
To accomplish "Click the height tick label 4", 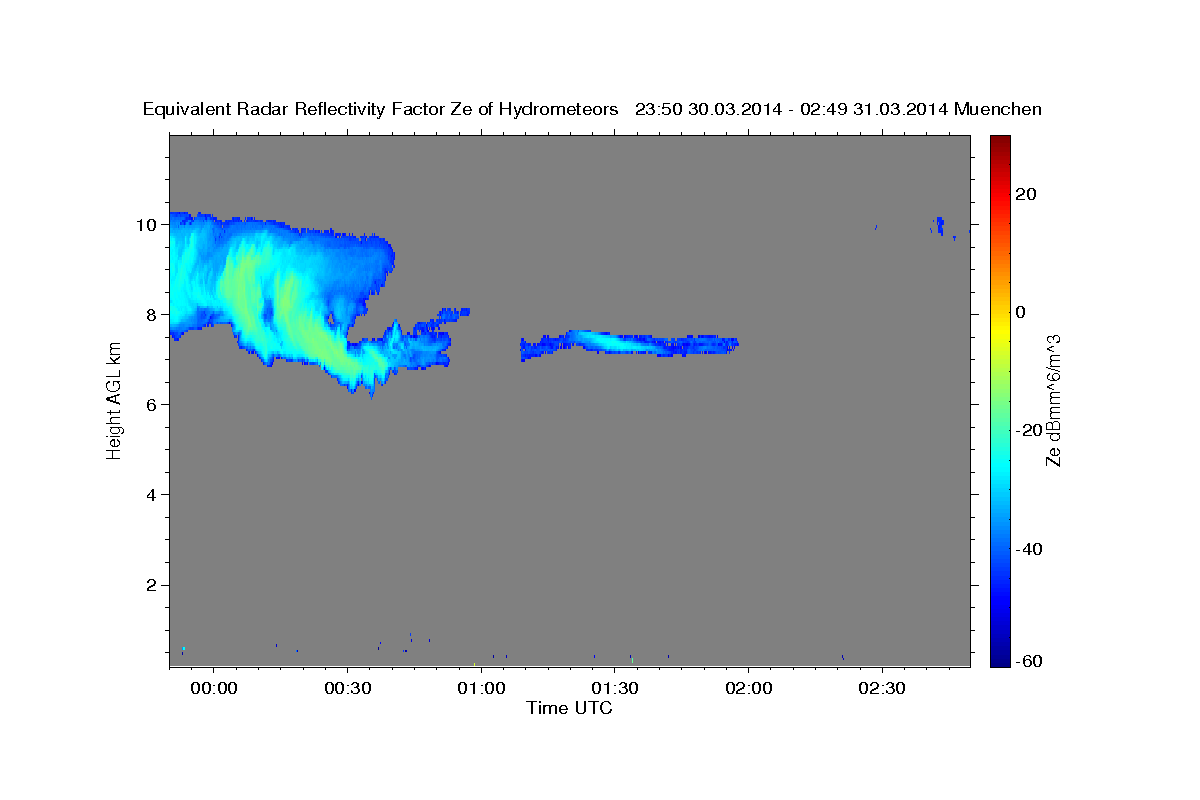I will click(x=151, y=495).
